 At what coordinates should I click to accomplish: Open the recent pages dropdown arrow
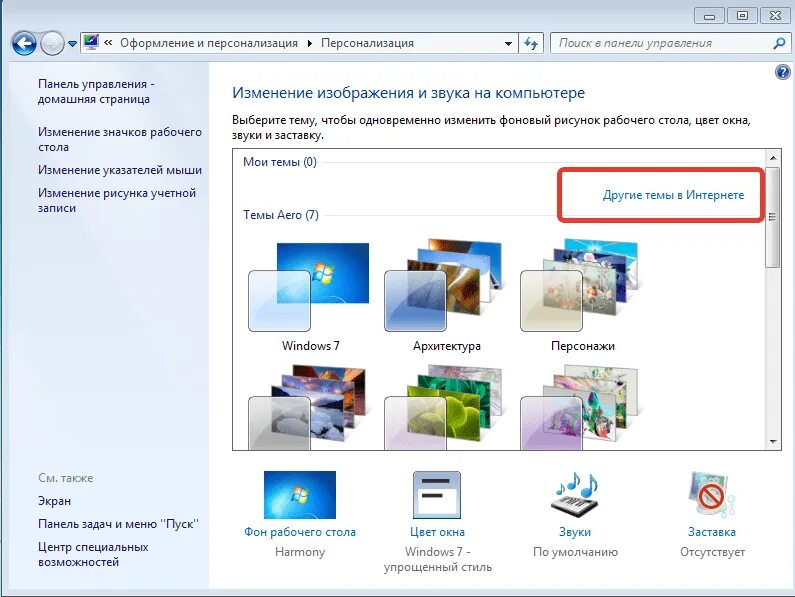pos(72,44)
